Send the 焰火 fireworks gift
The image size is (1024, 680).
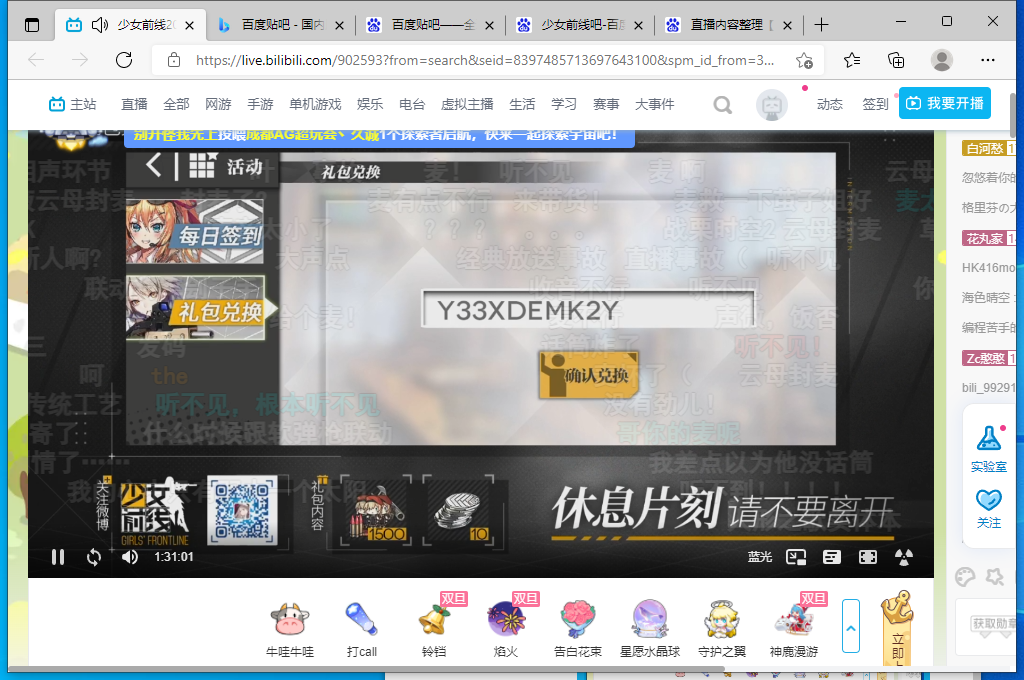coord(505,629)
